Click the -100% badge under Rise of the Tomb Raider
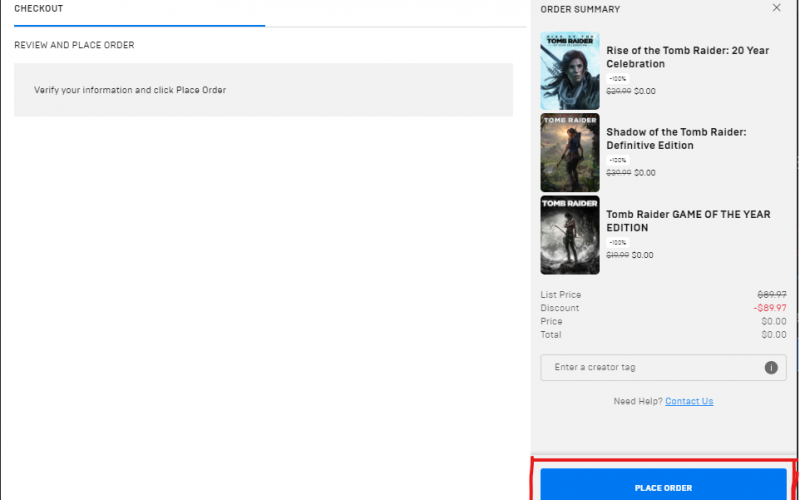The width and height of the screenshot is (800, 500). pos(617,79)
